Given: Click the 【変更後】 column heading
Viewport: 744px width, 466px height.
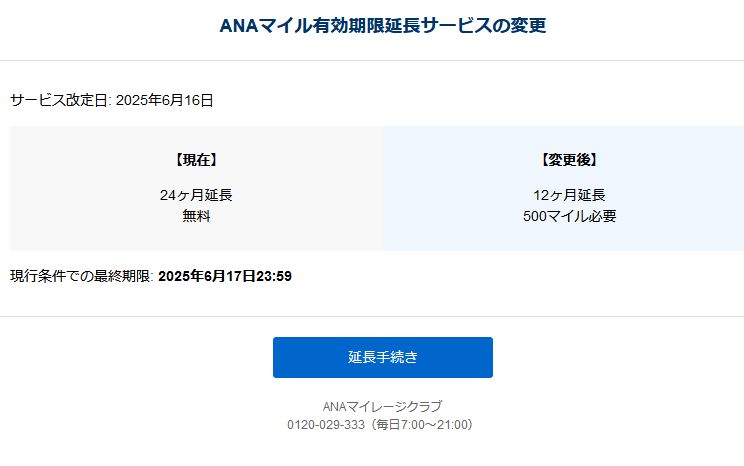Looking at the screenshot, I should point(569,160).
